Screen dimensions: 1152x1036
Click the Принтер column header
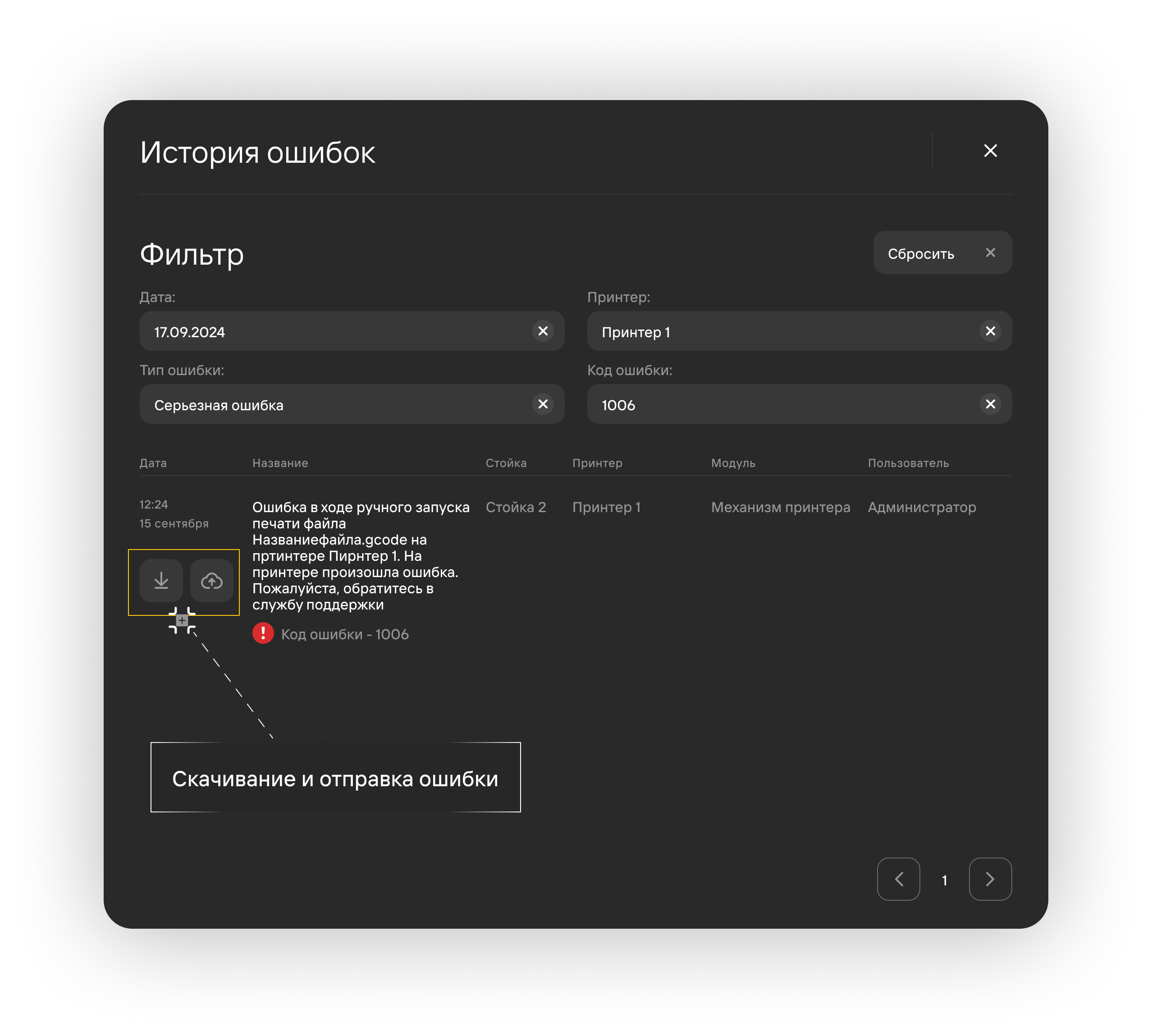pos(597,463)
